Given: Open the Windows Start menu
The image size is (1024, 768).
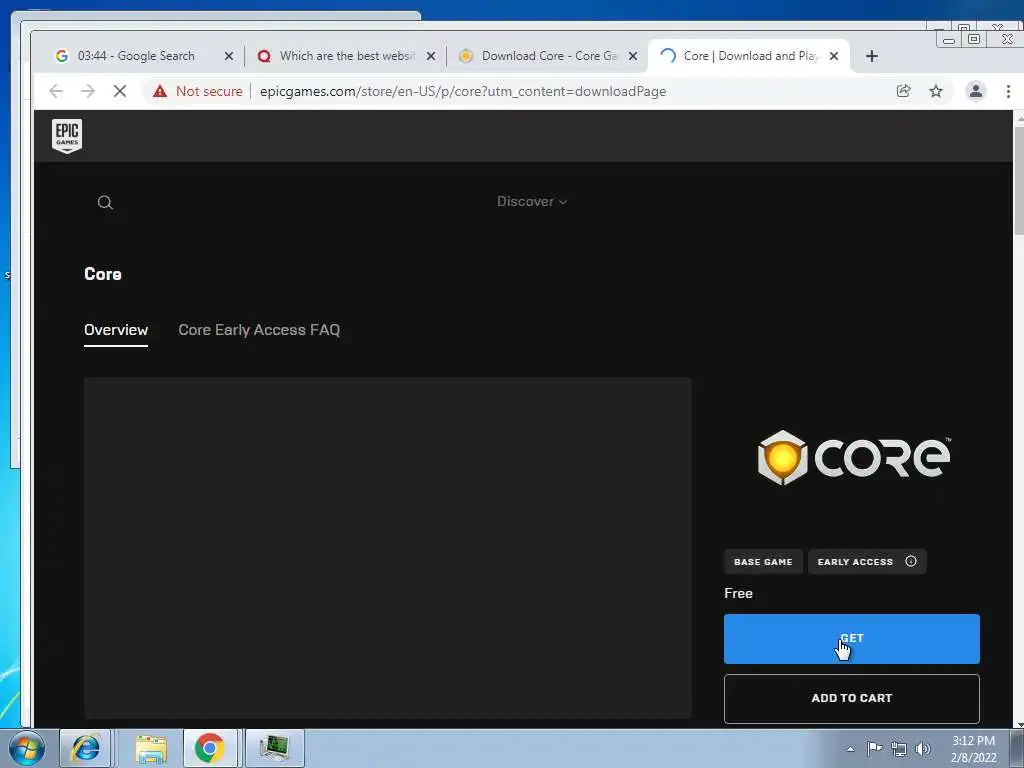Looking at the screenshot, I should click(25, 748).
